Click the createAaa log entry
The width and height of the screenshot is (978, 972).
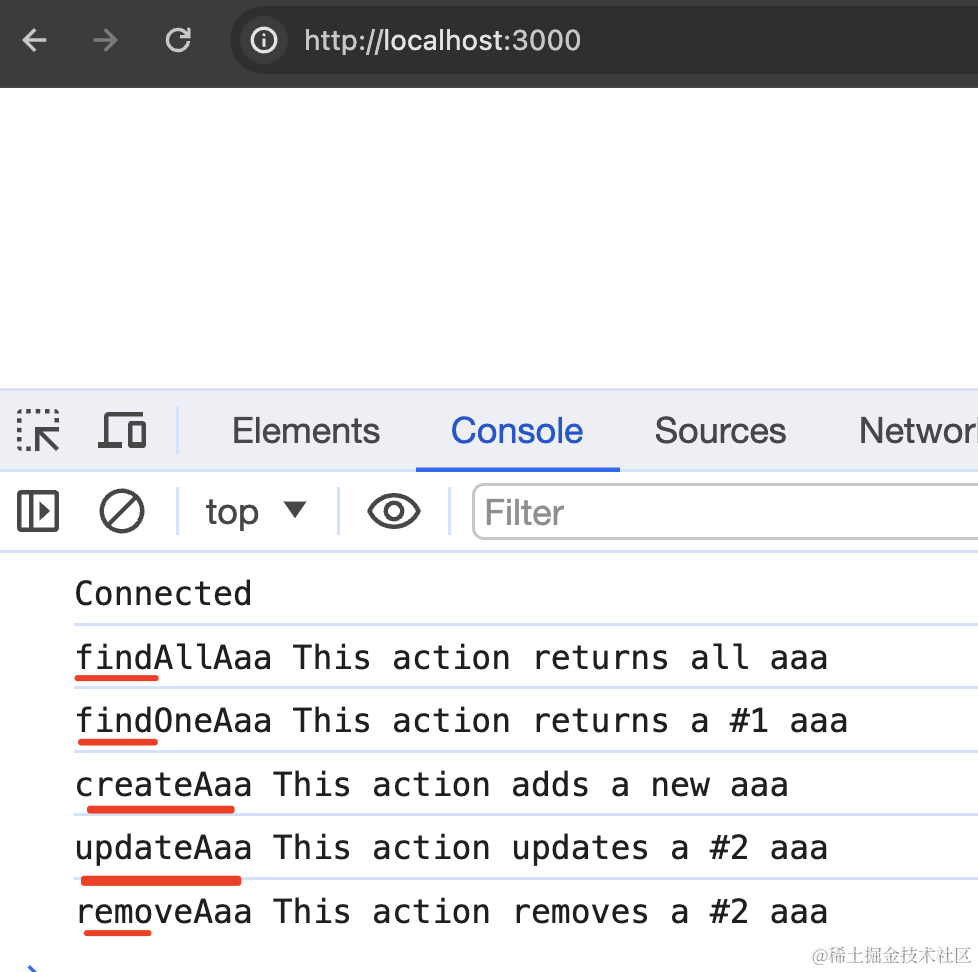(431, 785)
